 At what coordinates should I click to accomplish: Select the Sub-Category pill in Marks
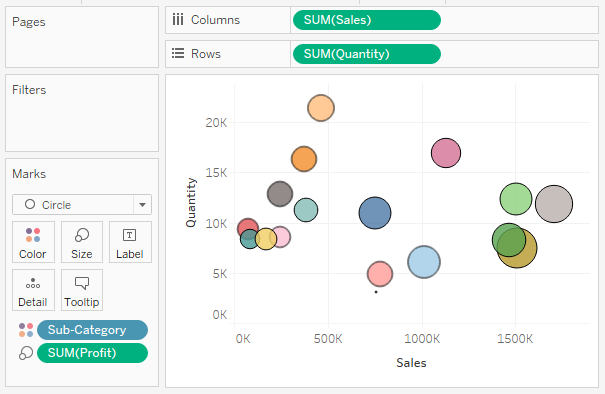pos(92,330)
